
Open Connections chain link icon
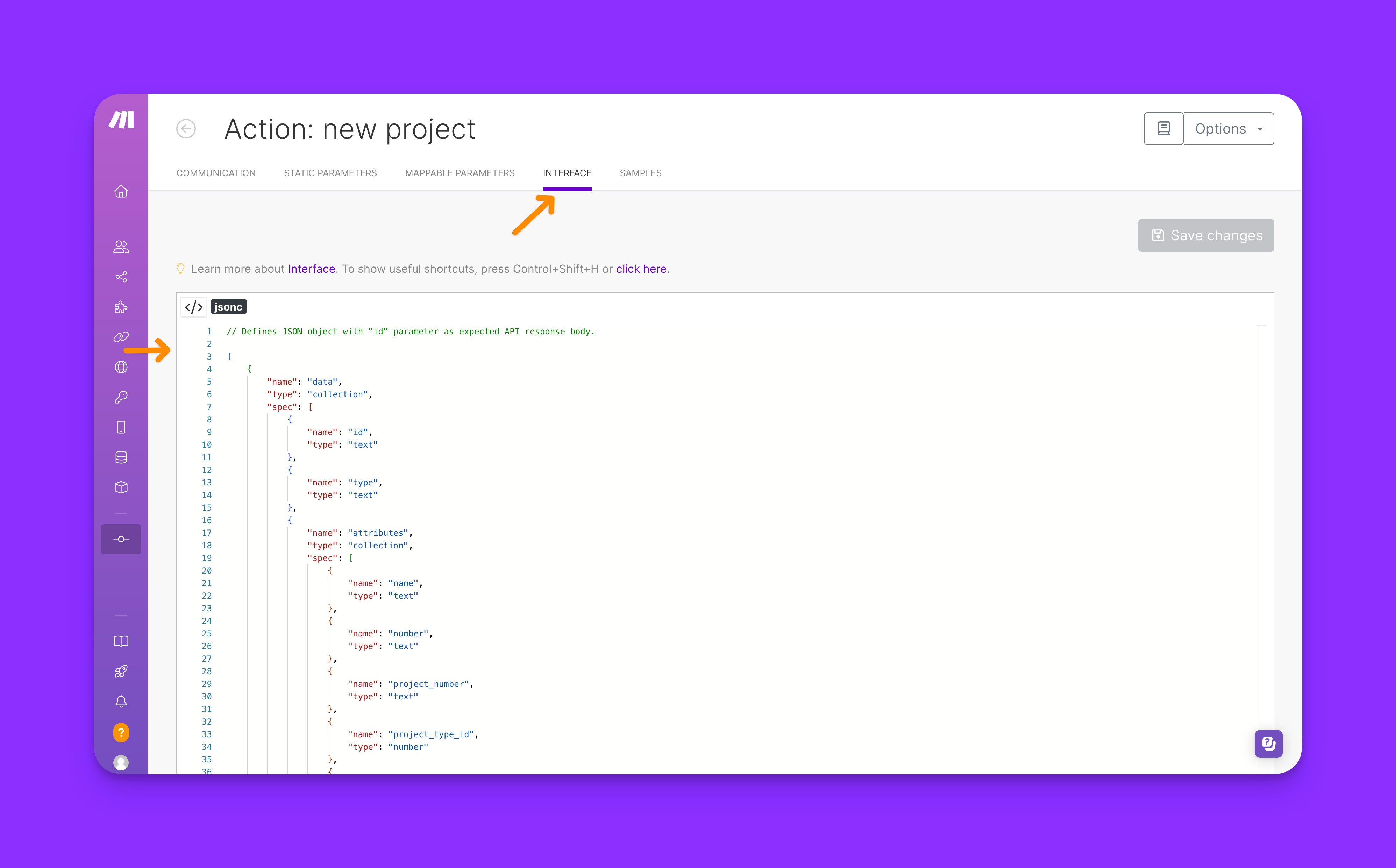click(x=121, y=337)
